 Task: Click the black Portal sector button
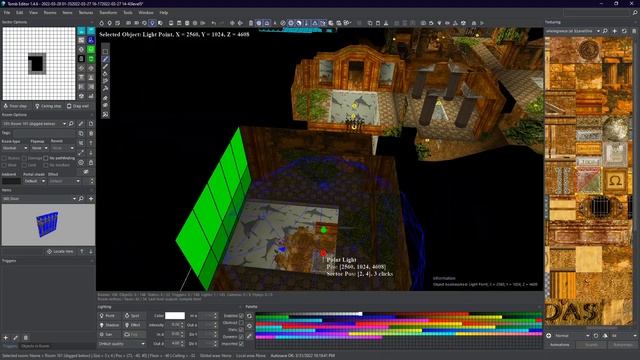(81, 59)
